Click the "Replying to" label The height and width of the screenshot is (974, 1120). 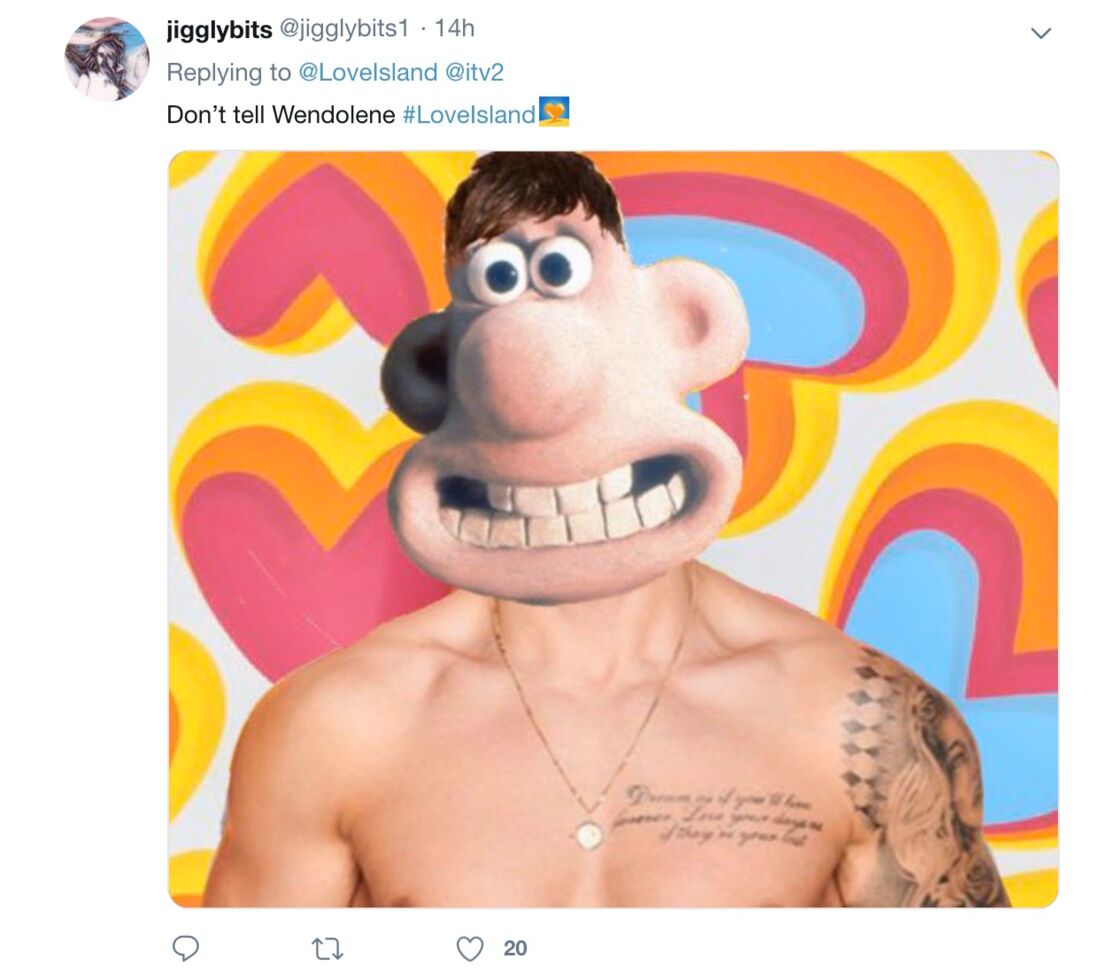tap(229, 72)
